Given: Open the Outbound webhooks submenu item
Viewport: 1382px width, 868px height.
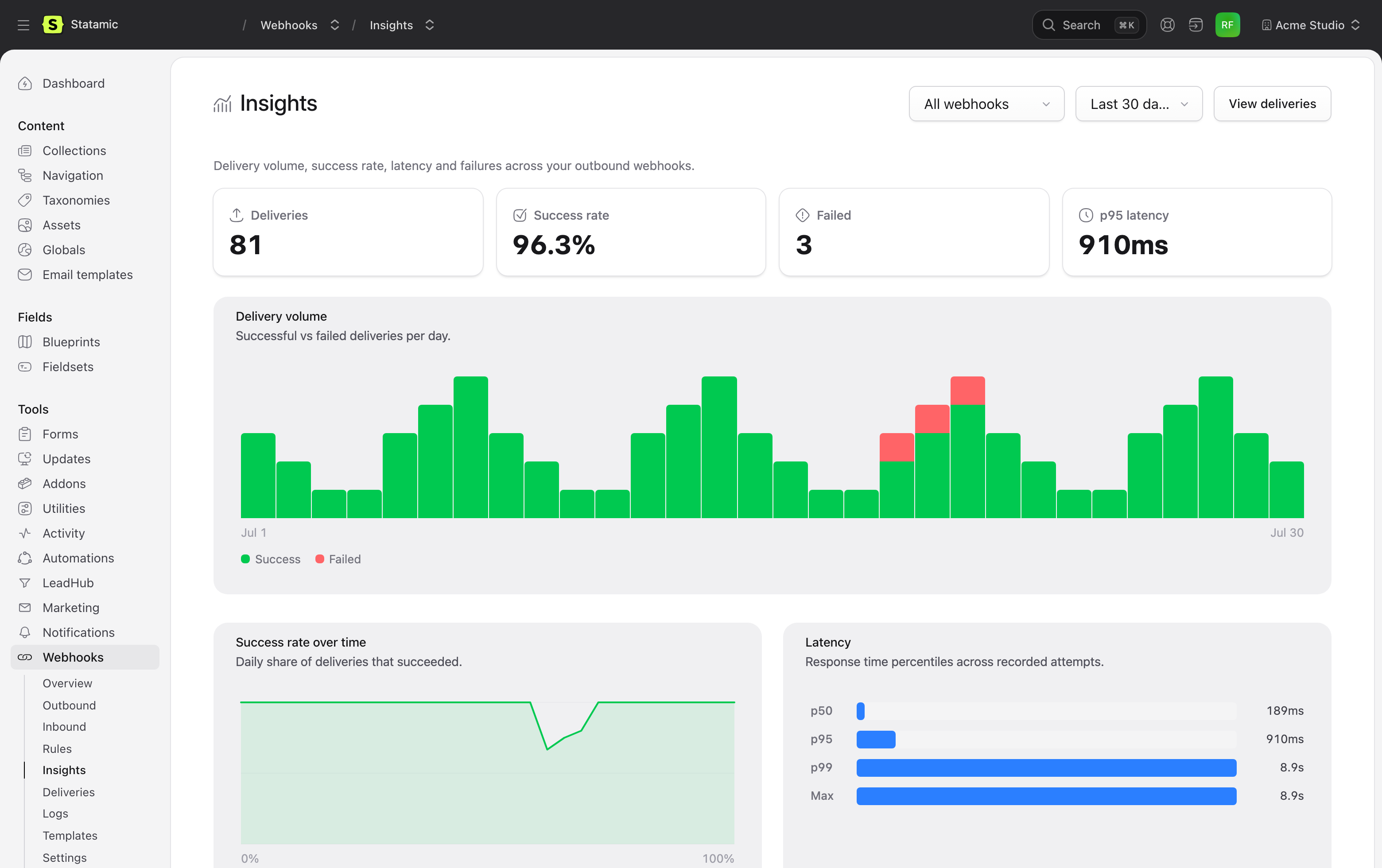Looking at the screenshot, I should coord(69,705).
